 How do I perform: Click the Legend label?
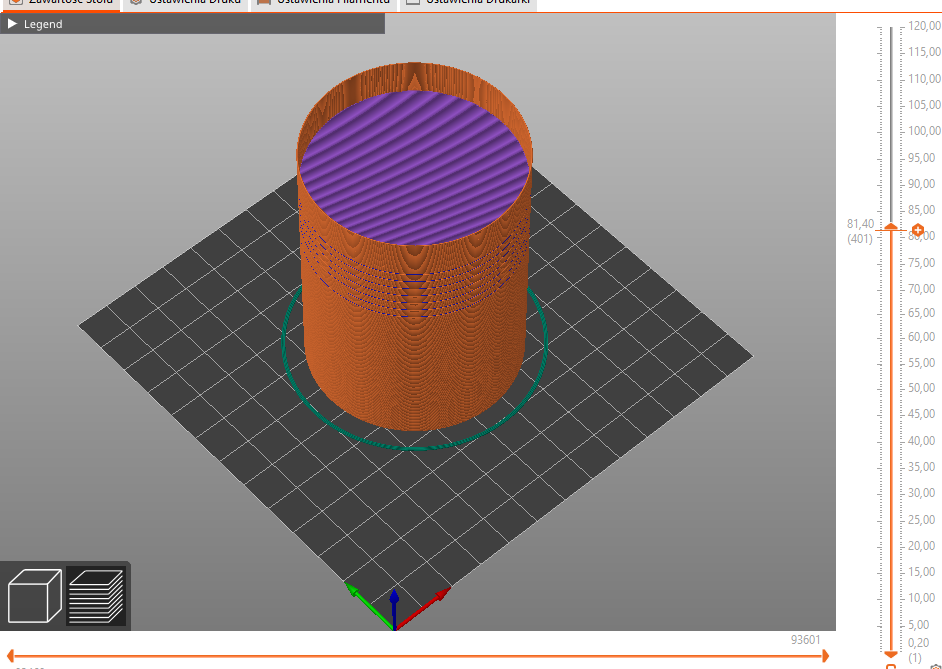pyautogui.click(x=43, y=24)
